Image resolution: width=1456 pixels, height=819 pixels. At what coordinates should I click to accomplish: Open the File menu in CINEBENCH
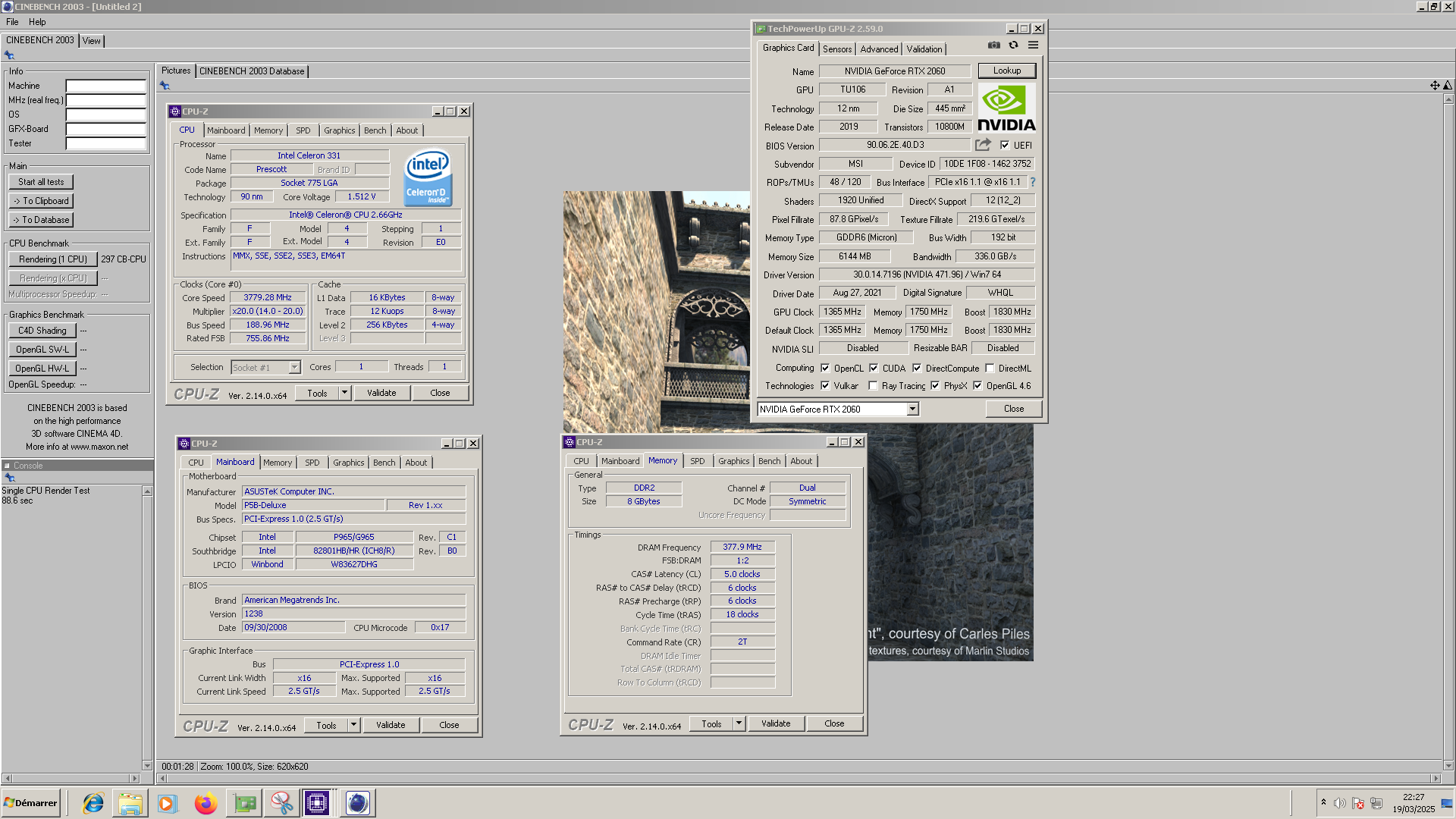[x=12, y=22]
